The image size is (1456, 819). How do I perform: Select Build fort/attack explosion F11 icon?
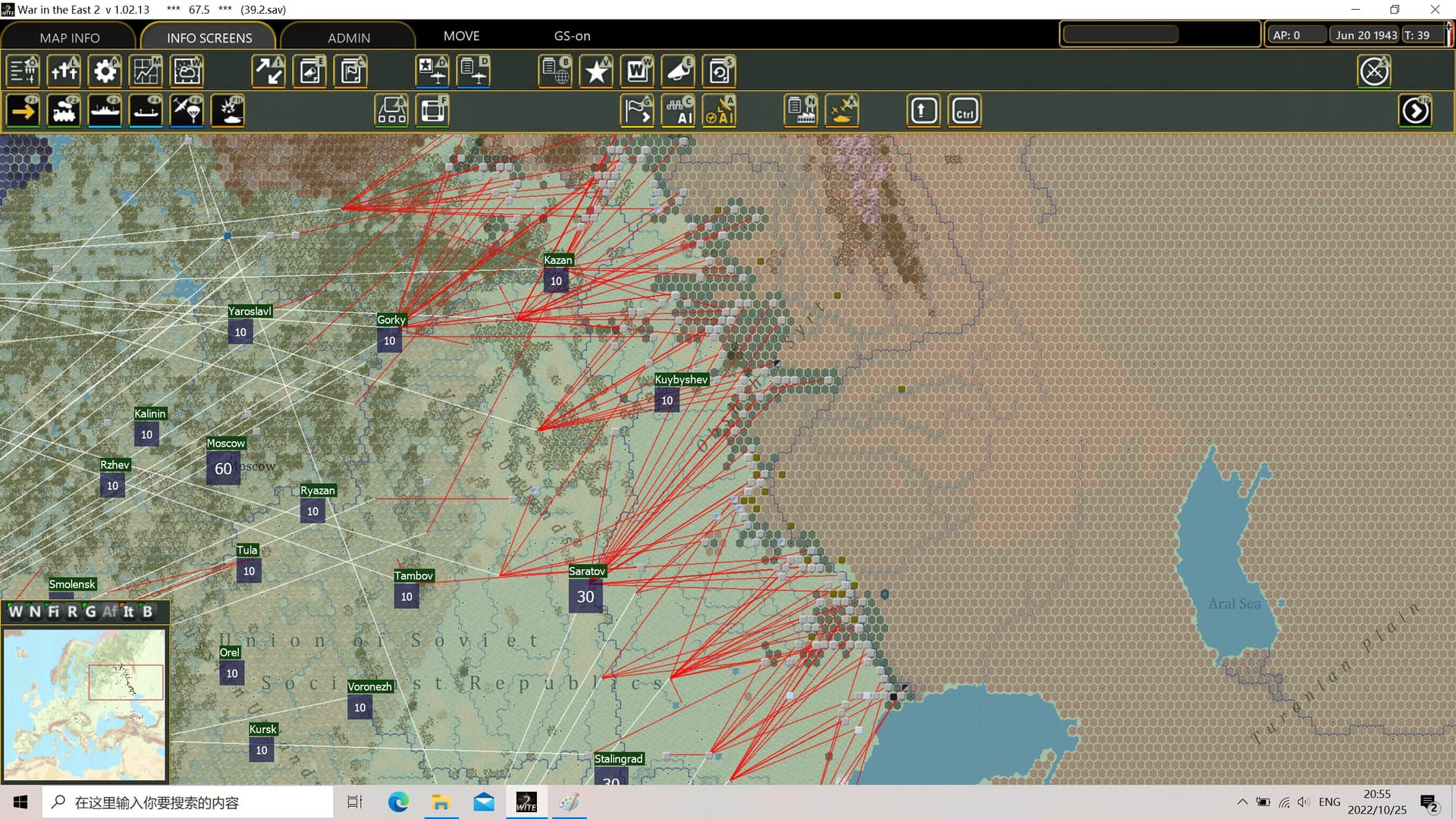(228, 111)
